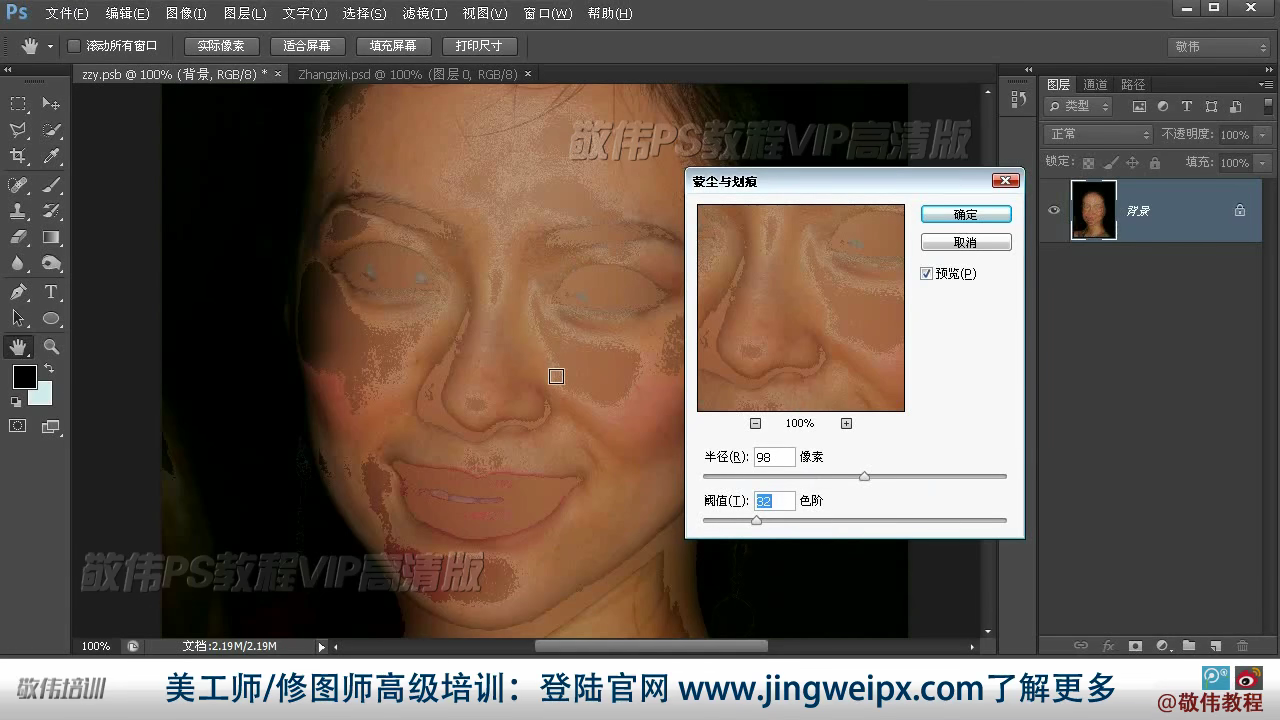Viewport: 1280px width, 720px height.
Task: Open the workspace switcher dropdown
Action: (x=1219, y=47)
